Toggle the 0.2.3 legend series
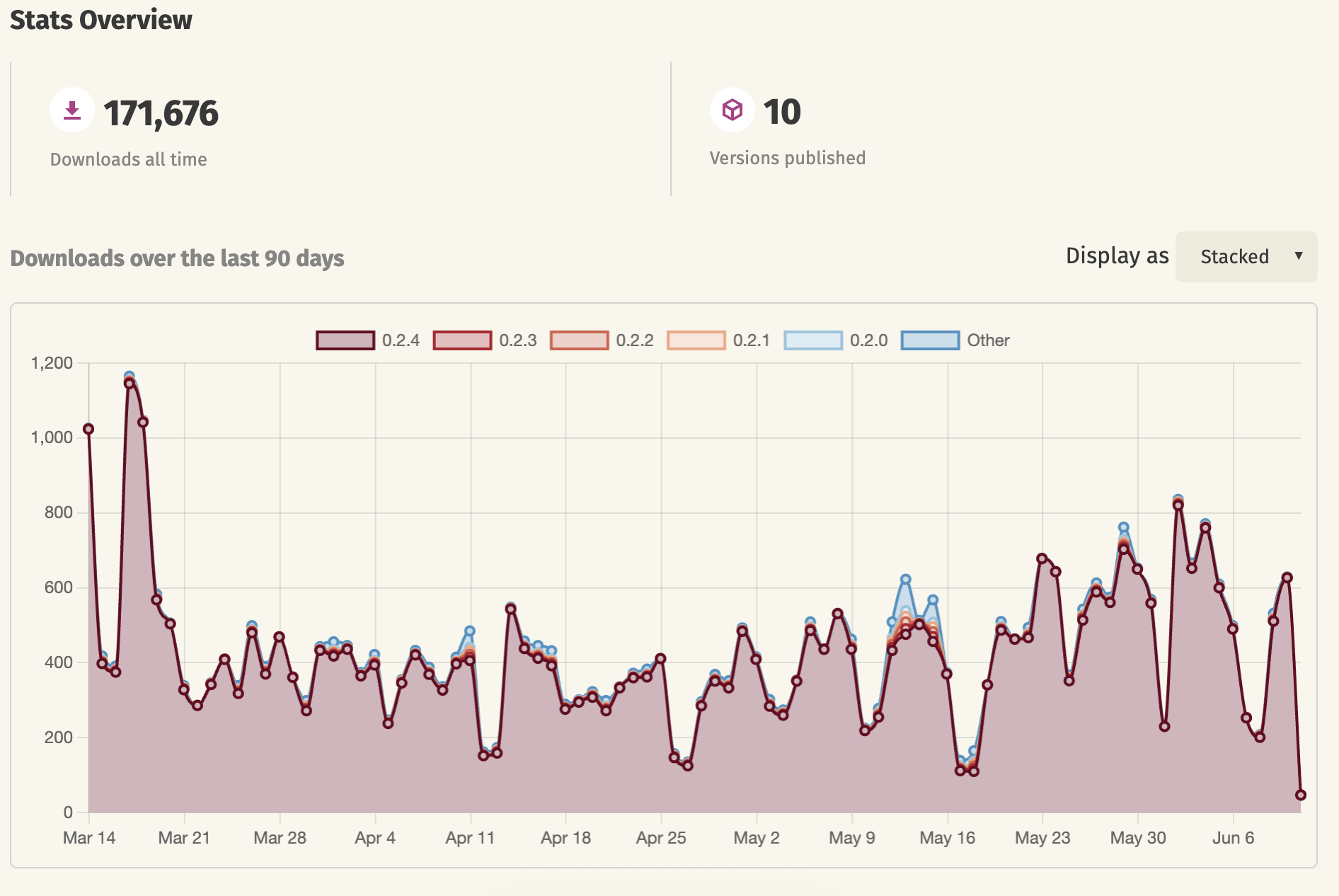This screenshot has width=1339, height=896. click(485, 340)
